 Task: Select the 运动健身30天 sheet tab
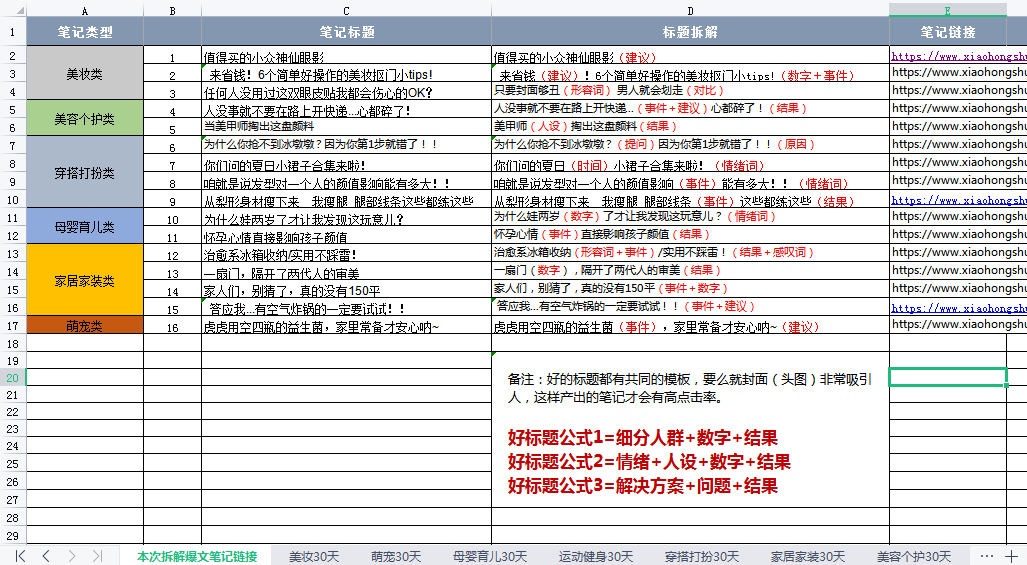[x=595, y=556]
